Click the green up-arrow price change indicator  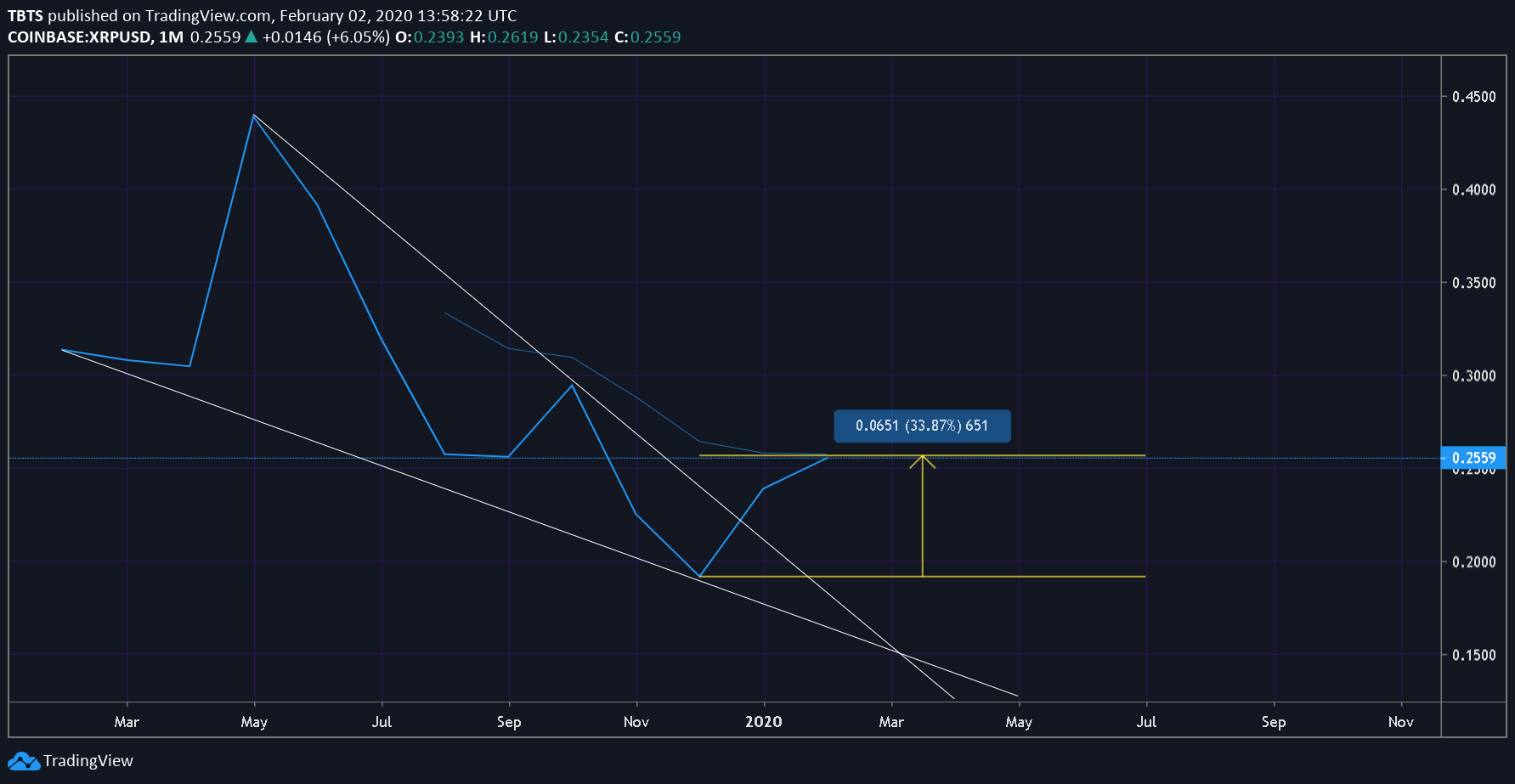[x=251, y=37]
